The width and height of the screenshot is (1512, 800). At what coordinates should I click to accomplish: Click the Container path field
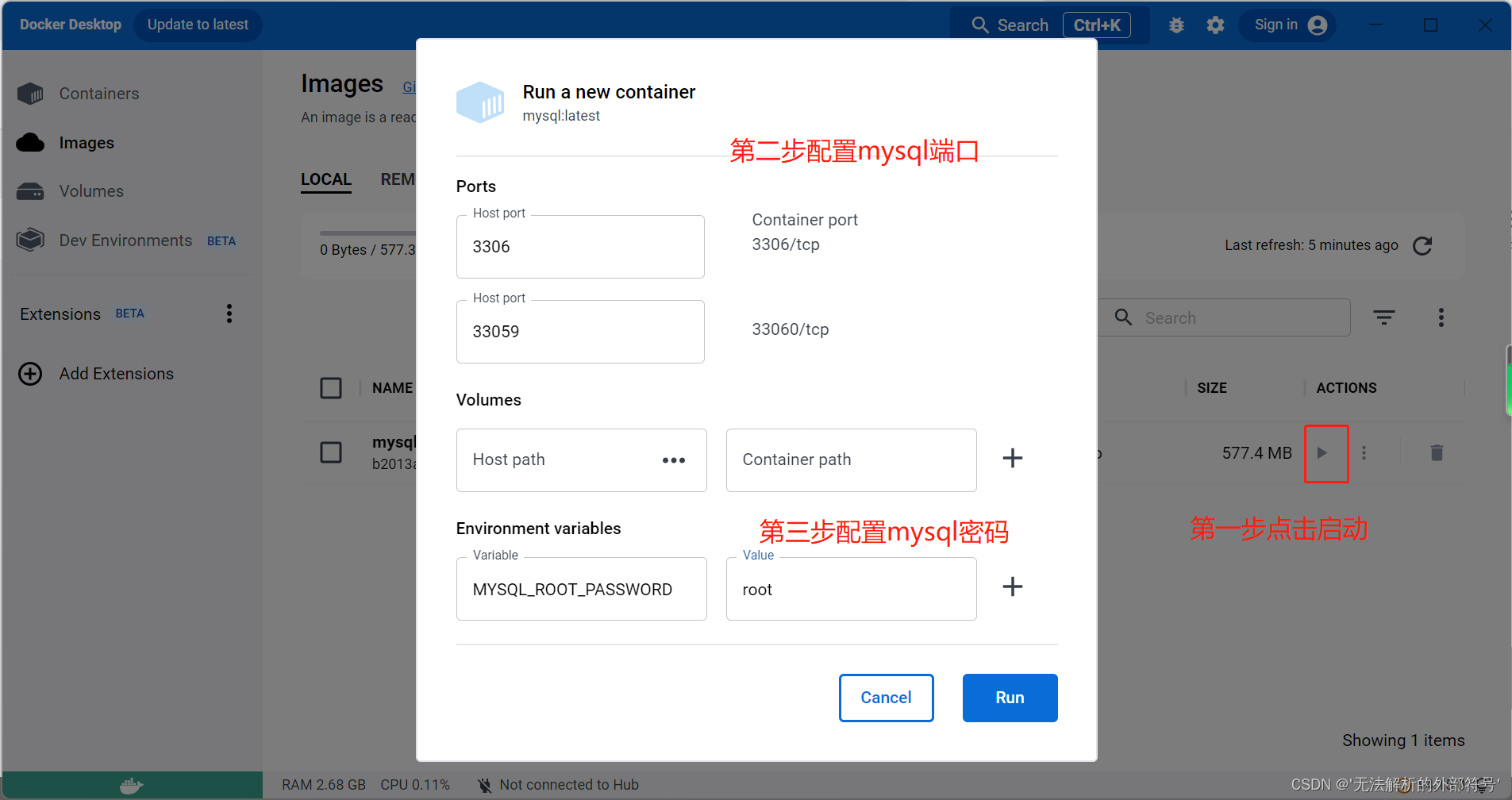click(851, 460)
